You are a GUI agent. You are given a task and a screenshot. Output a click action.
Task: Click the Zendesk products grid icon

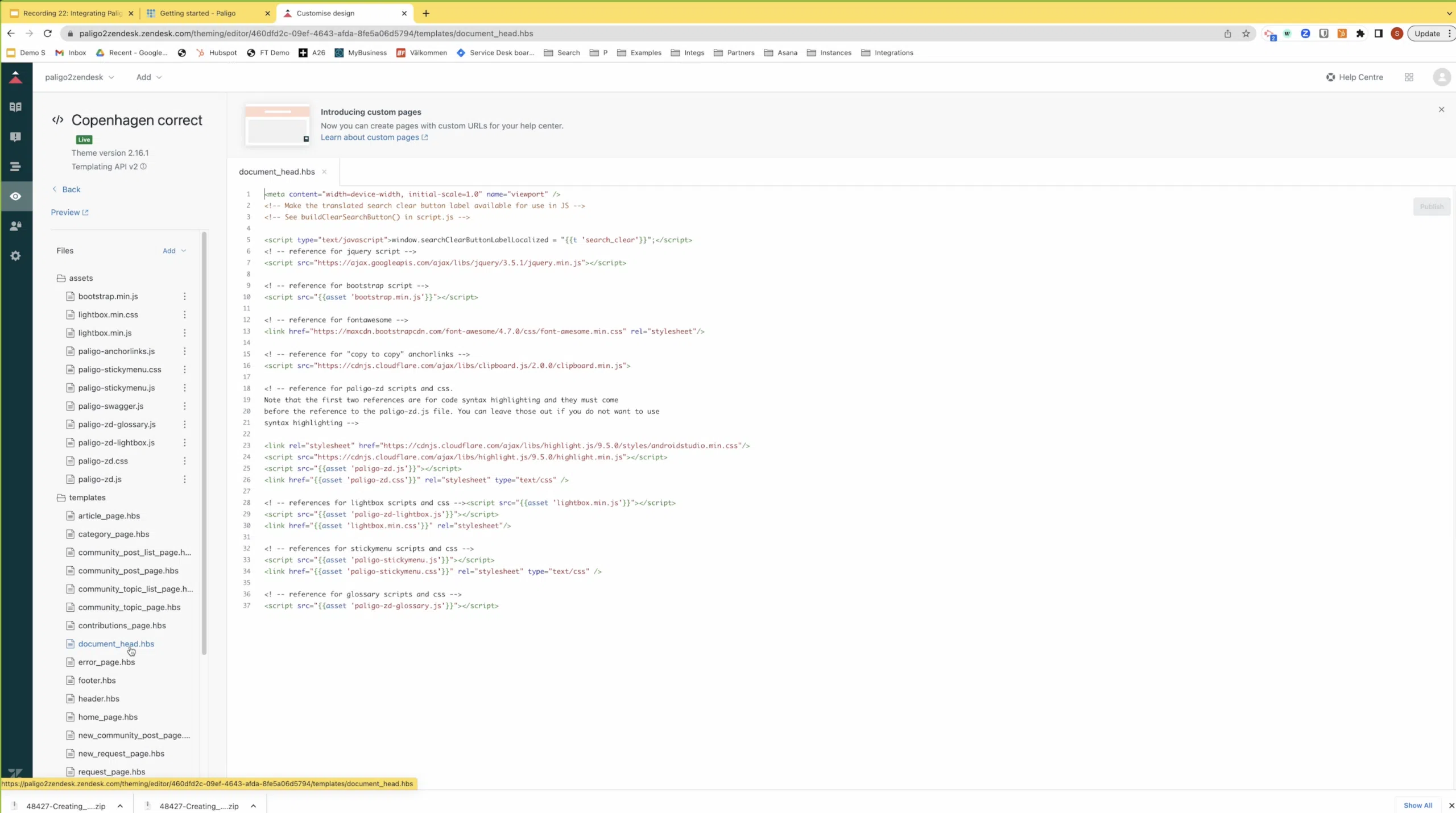tap(1409, 77)
